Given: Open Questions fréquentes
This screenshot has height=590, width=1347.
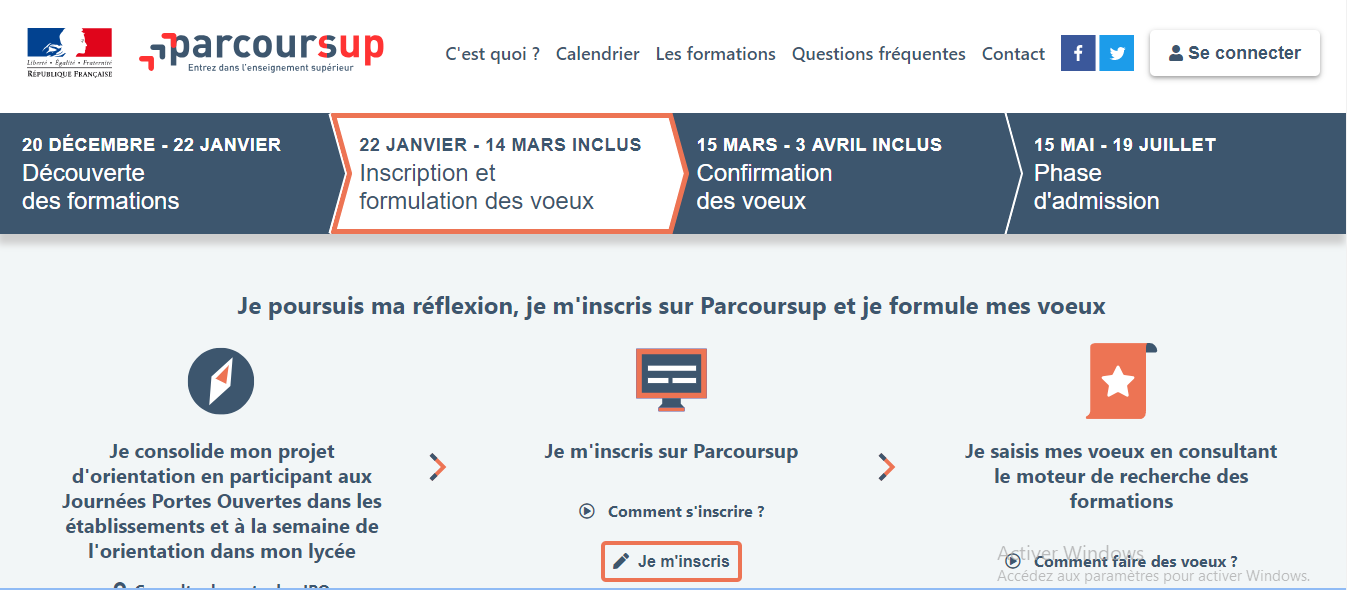Looking at the screenshot, I should pyautogui.click(x=879, y=54).
